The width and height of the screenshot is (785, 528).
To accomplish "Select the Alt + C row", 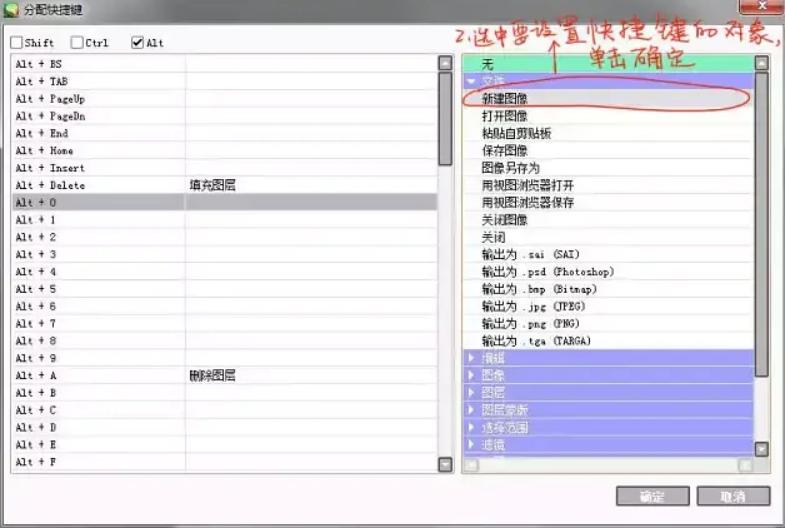I will 224,410.
